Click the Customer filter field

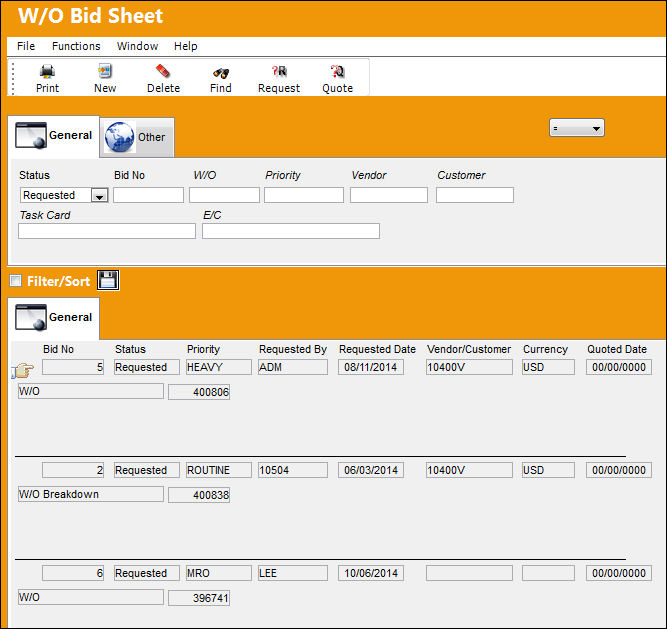pyautogui.click(x=475, y=195)
